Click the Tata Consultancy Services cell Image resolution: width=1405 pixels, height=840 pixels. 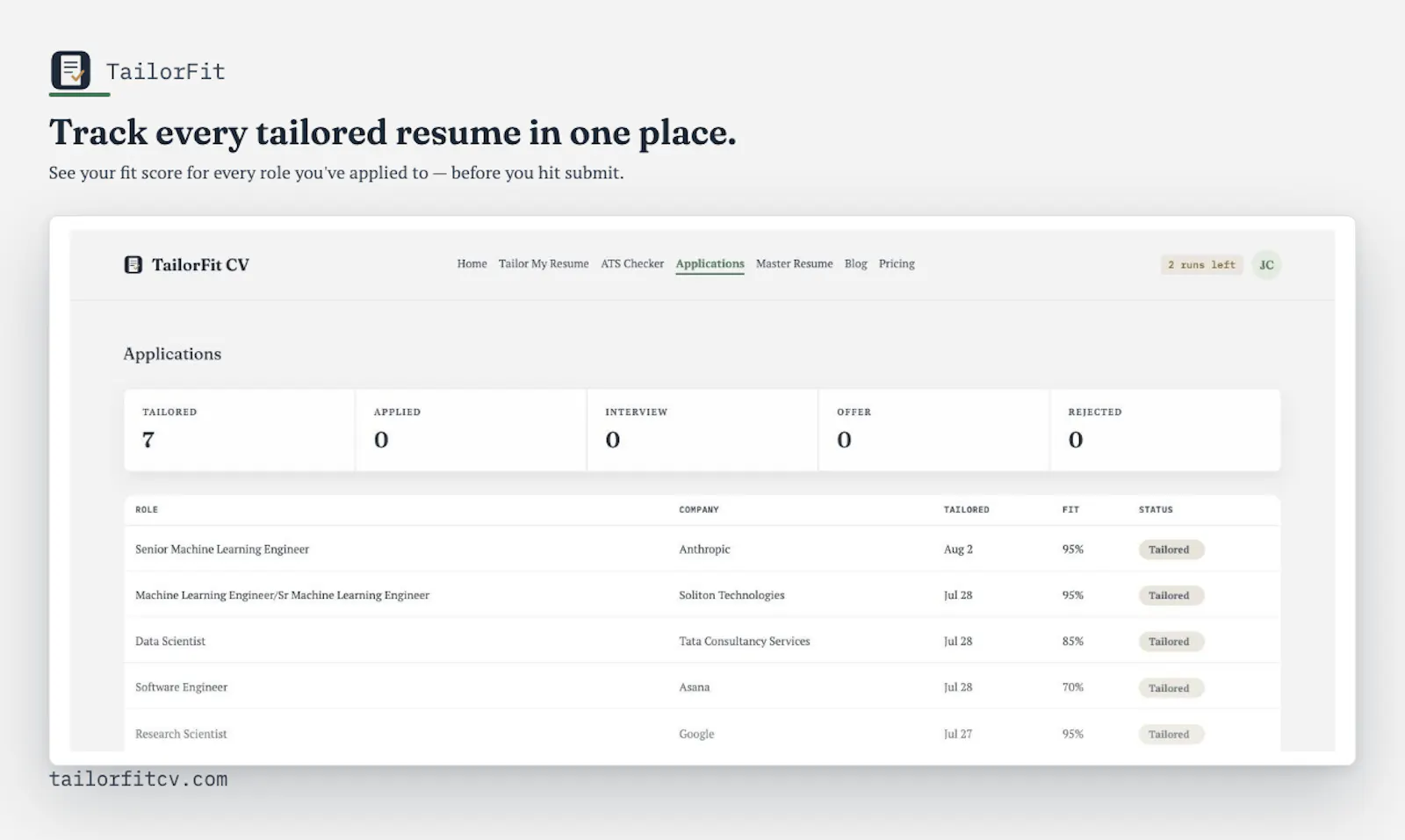745,641
